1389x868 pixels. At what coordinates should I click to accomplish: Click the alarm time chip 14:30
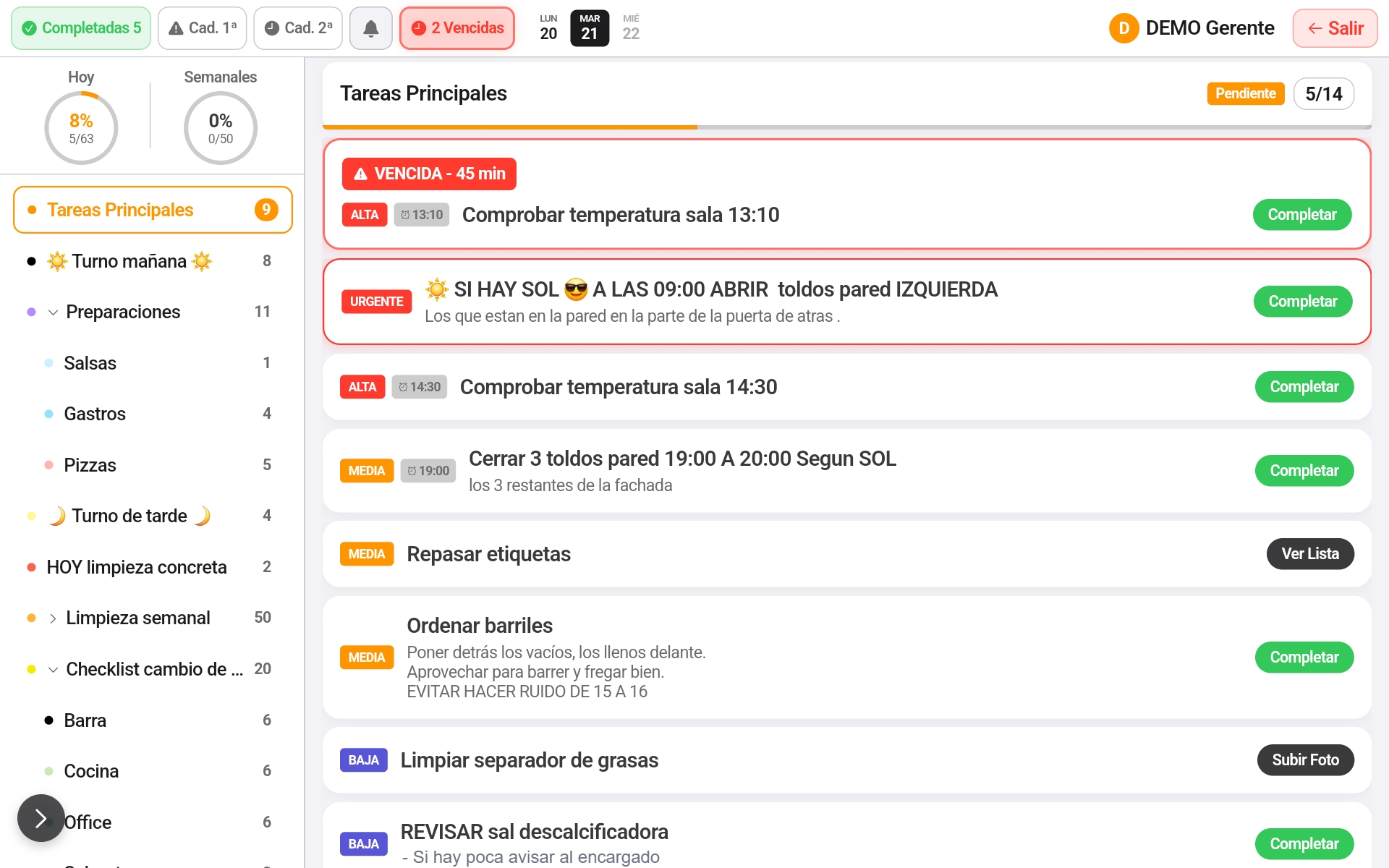[420, 387]
